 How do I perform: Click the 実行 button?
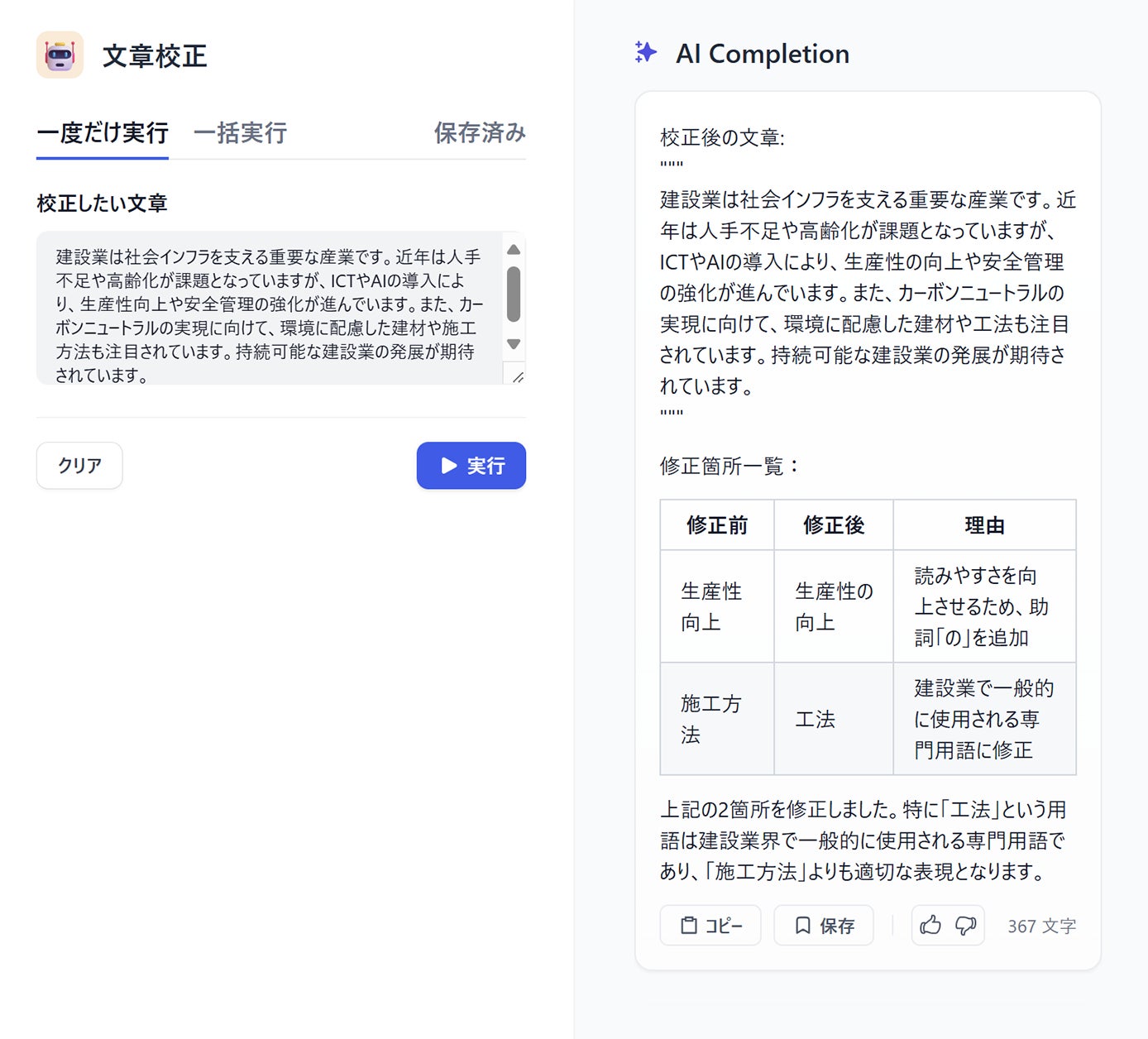pyautogui.click(x=471, y=466)
